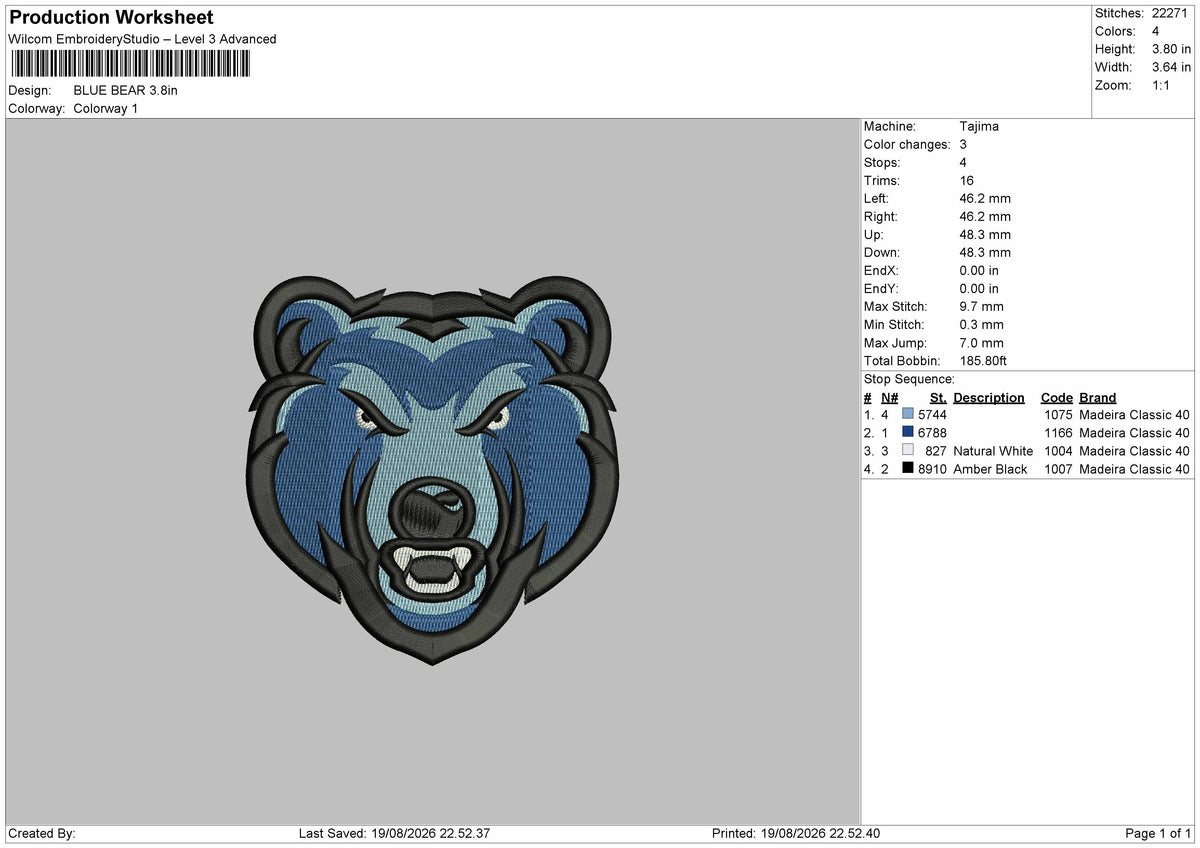Click thread code 1004
Screen dimensions: 1200x848
(1058, 450)
